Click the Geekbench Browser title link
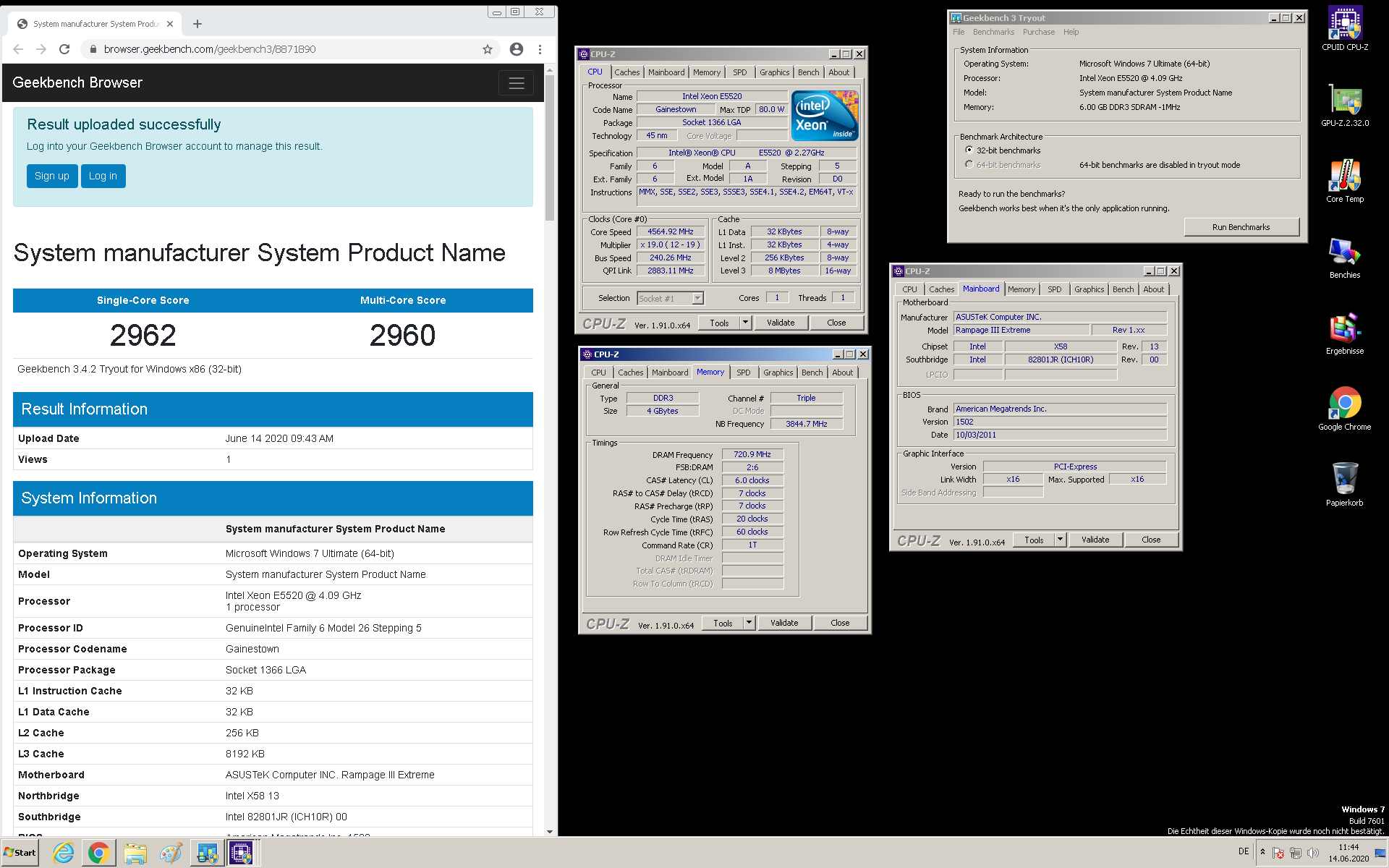The image size is (1389, 868). (x=77, y=82)
